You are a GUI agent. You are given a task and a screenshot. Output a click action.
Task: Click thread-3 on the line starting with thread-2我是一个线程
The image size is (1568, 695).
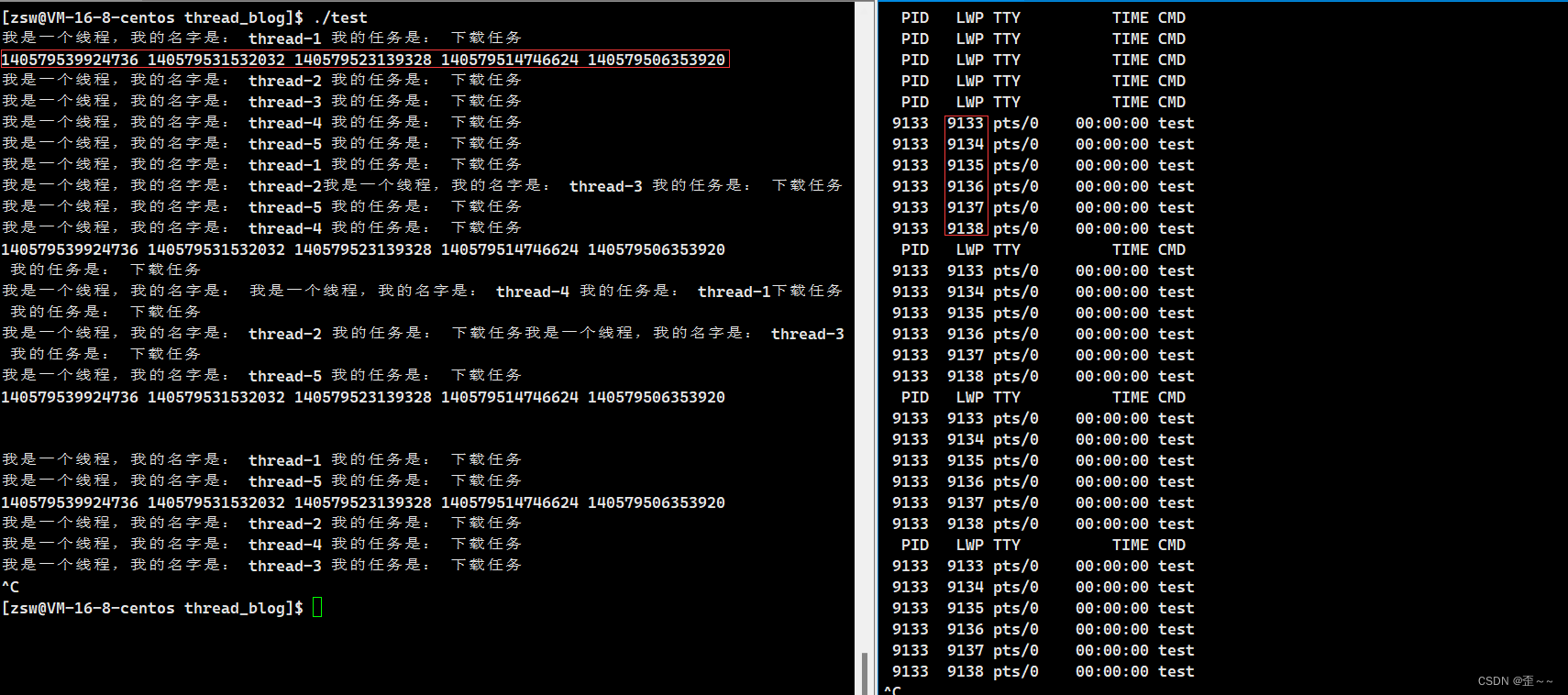pyautogui.click(x=605, y=186)
